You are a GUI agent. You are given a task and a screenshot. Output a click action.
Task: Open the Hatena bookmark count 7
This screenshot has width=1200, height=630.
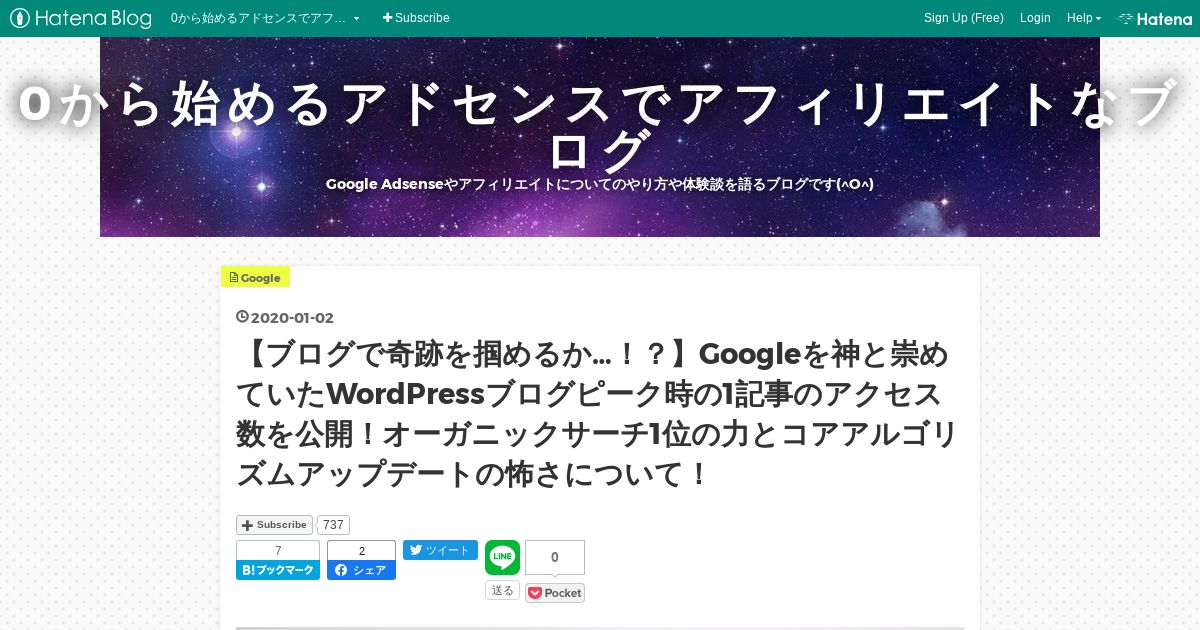tap(278, 551)
